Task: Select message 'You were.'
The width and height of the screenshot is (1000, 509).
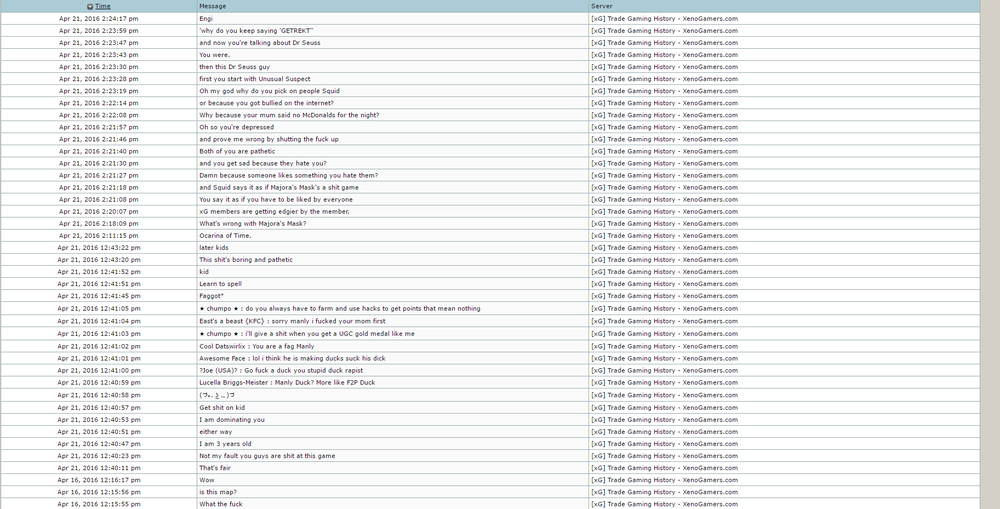Action: (x=214, y=55)
